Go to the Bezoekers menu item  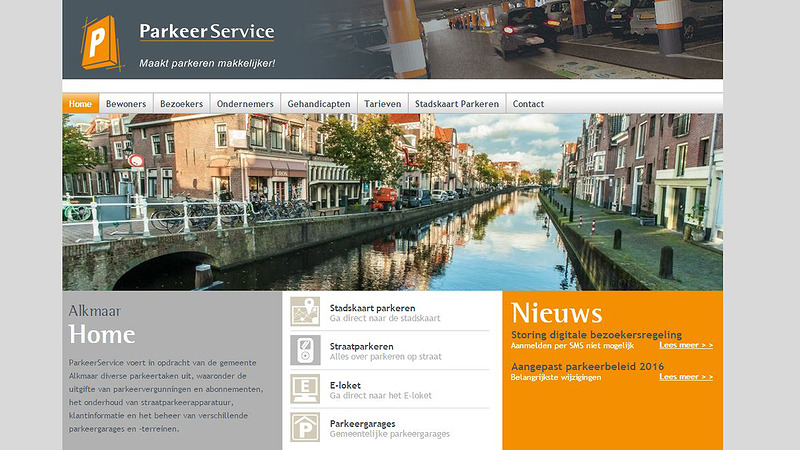coord(182,104)
